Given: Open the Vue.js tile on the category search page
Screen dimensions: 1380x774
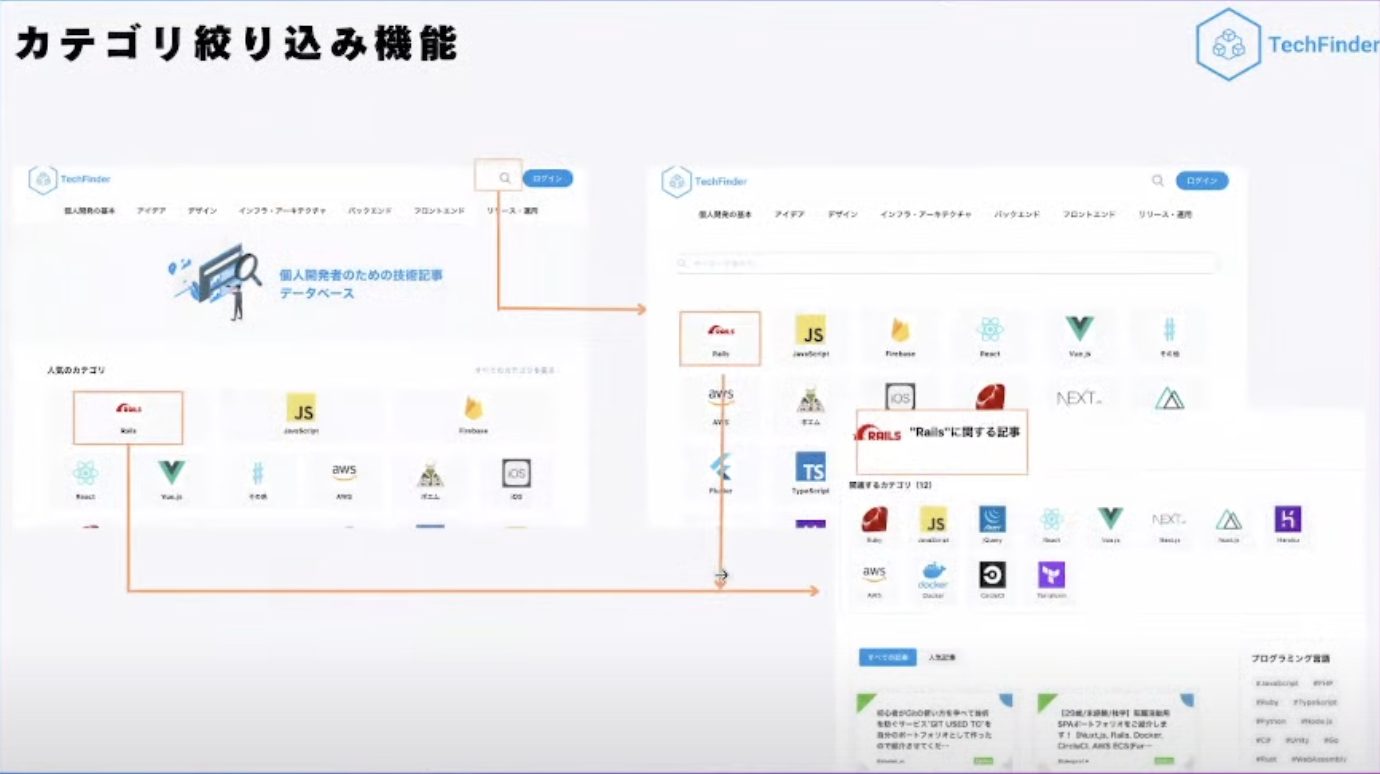Looking at the screenshot, I should 1079,337.
